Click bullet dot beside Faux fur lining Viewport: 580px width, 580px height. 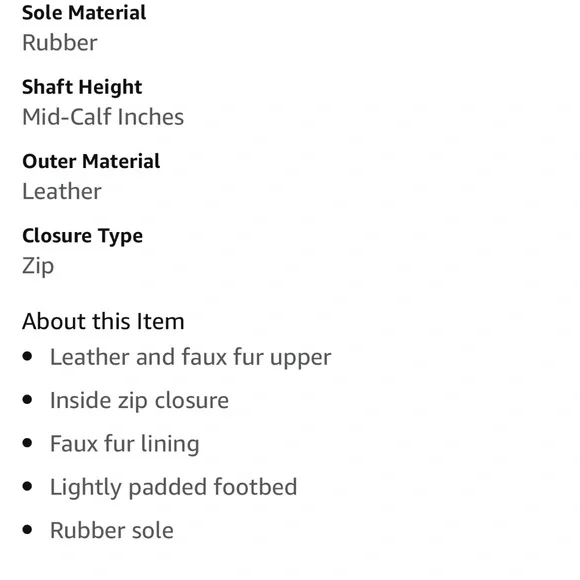point(27,443)
